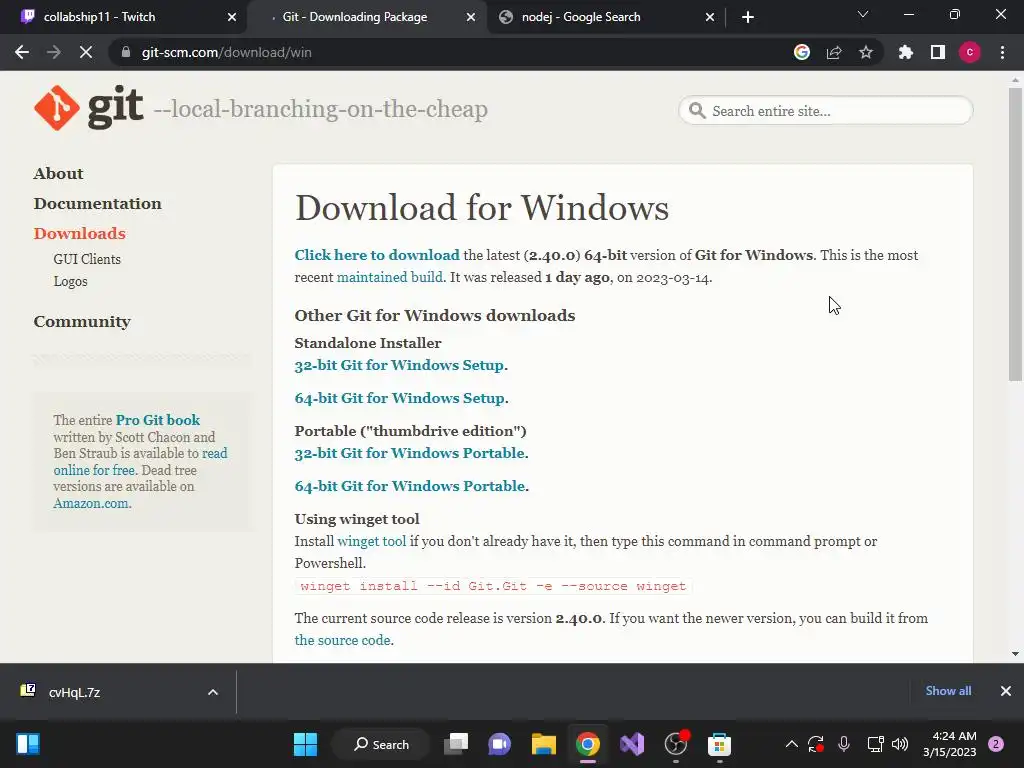Open Visual Studio from taskbar
The image size is (1024, 768).
pos(632,744)
